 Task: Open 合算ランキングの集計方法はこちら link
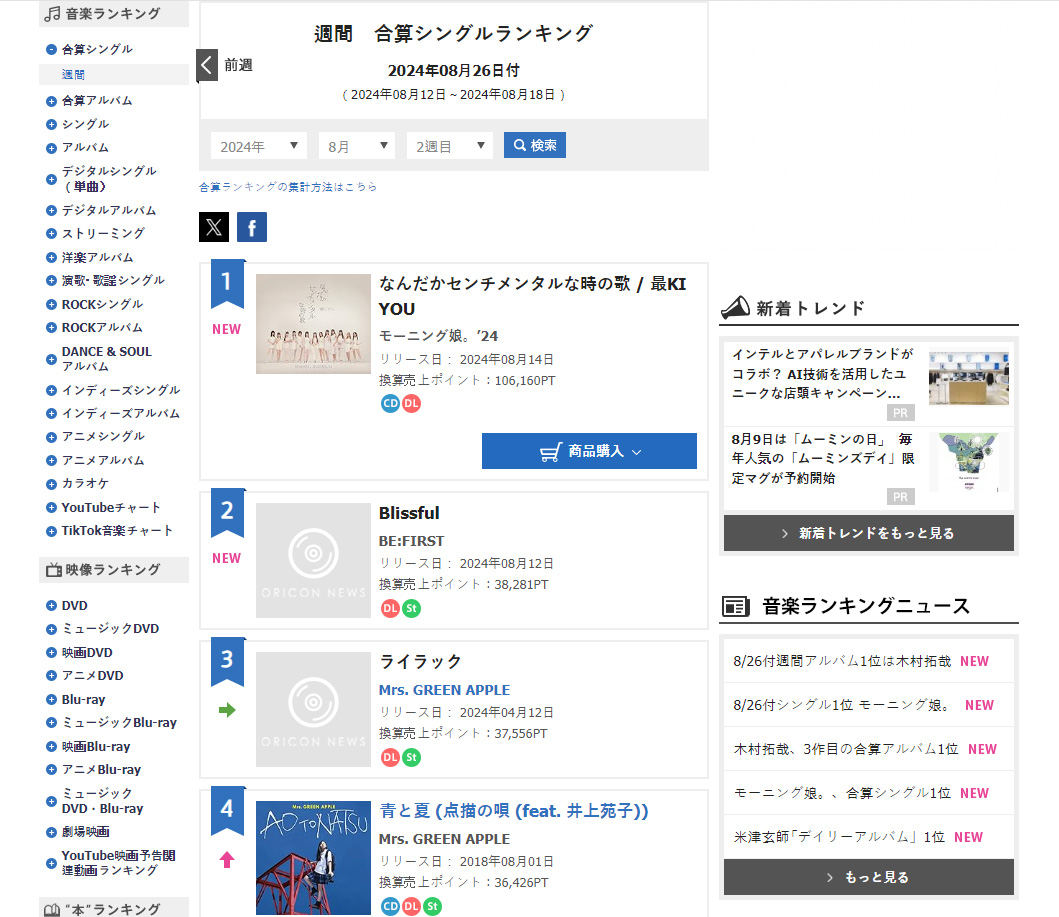[x=288, y=187]
